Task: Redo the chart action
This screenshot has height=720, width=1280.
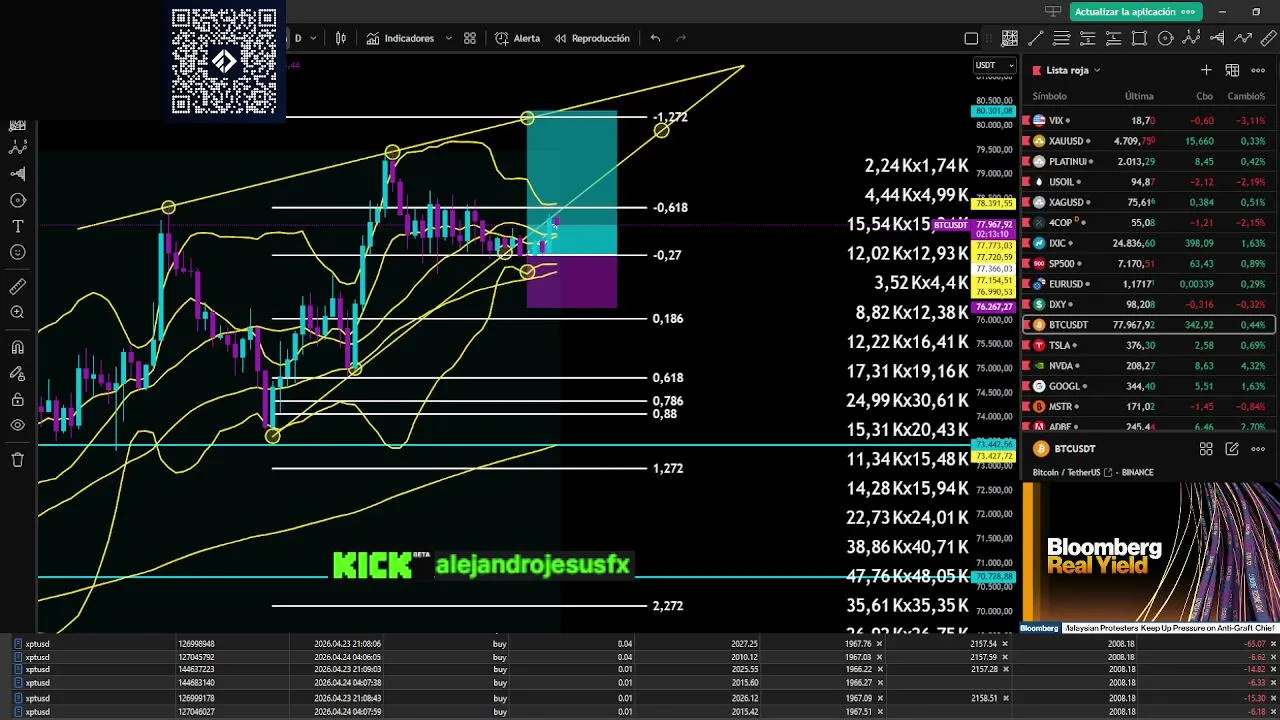Action: [x=682, y=38]
